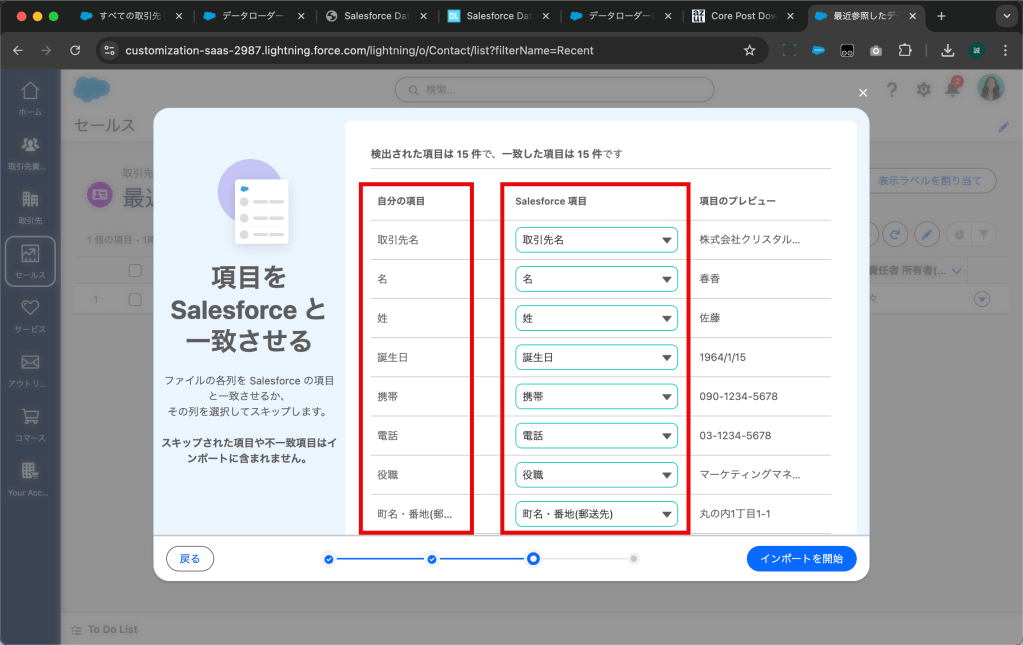Open Chrome three-dot menu
Image resolution: width=1023 pixels, height=645 pixels.
(x=1005, y=50)
